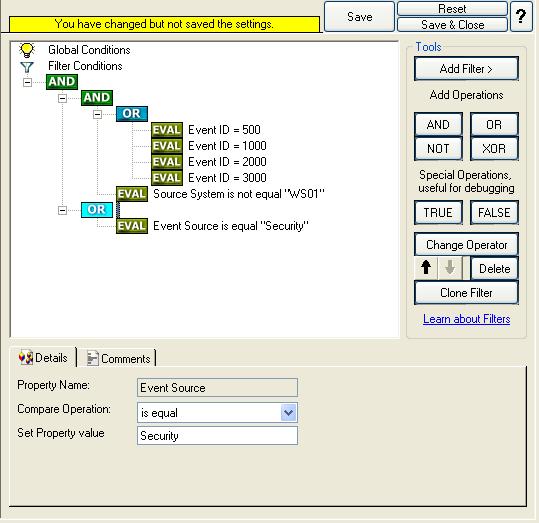Select the Details tab
The height and width of the screenshot is (523, 539).
(43, 358)
